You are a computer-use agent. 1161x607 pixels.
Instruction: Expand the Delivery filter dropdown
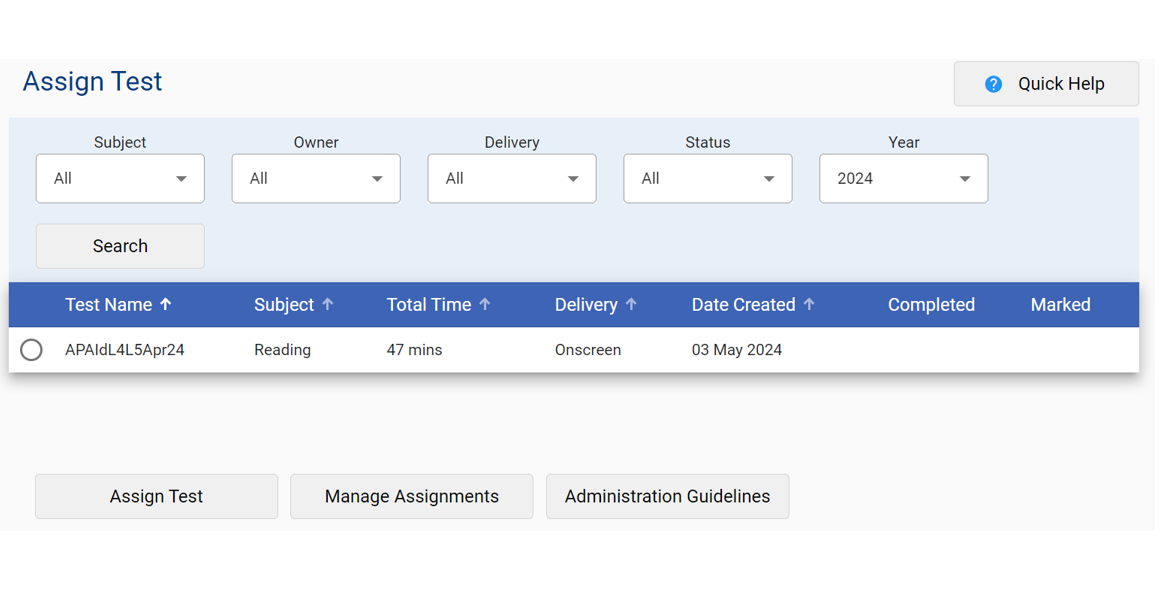(512, 178)
